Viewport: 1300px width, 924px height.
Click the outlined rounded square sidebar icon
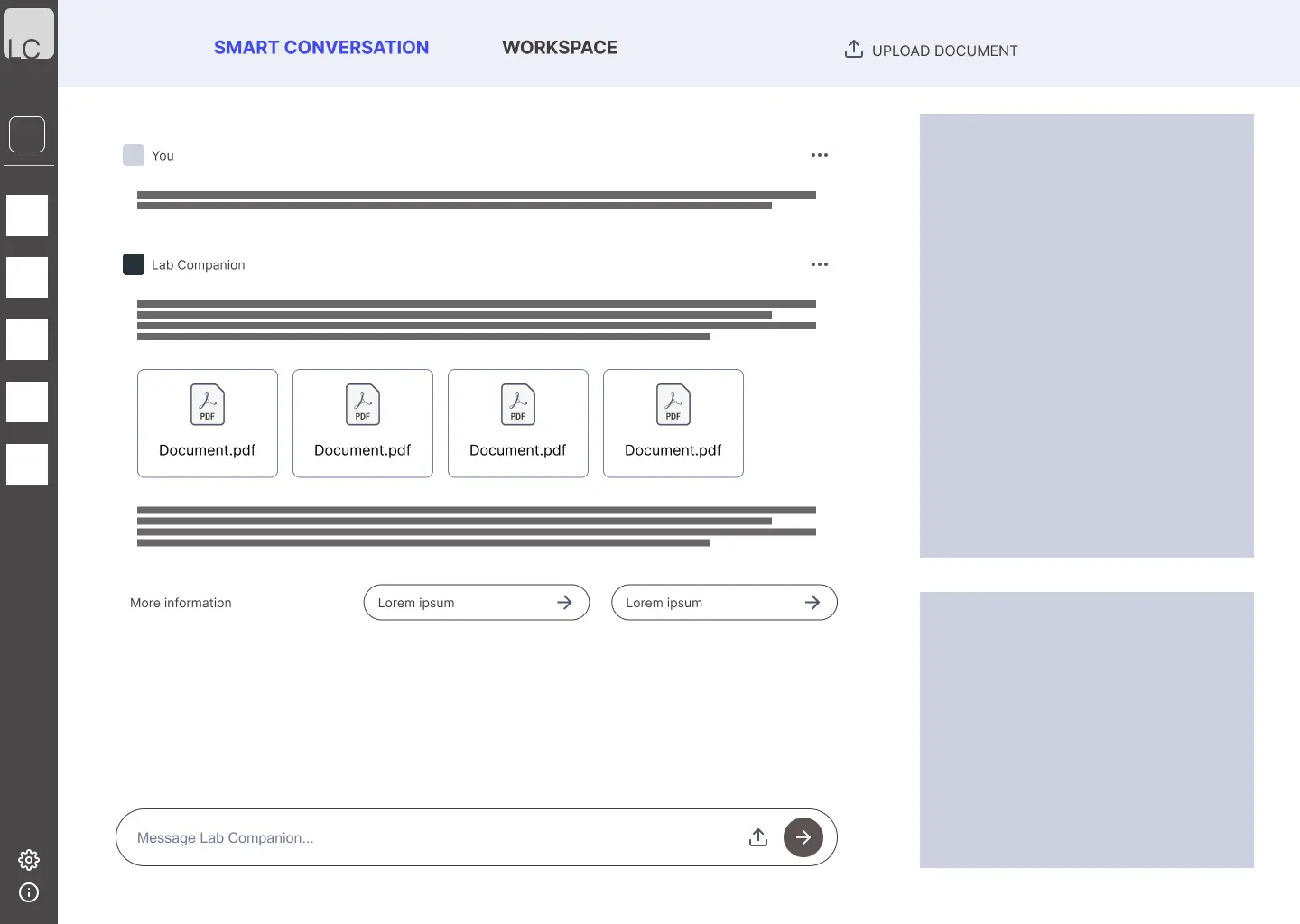coord(27,134)
